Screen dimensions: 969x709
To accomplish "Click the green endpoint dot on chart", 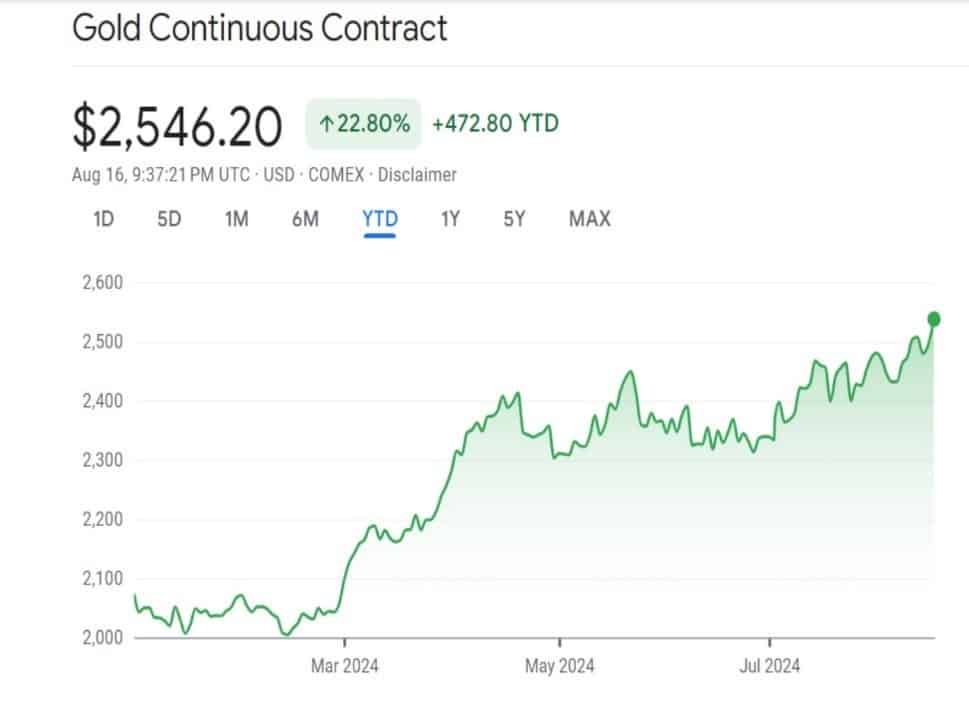I will click(x=934, y=319).
